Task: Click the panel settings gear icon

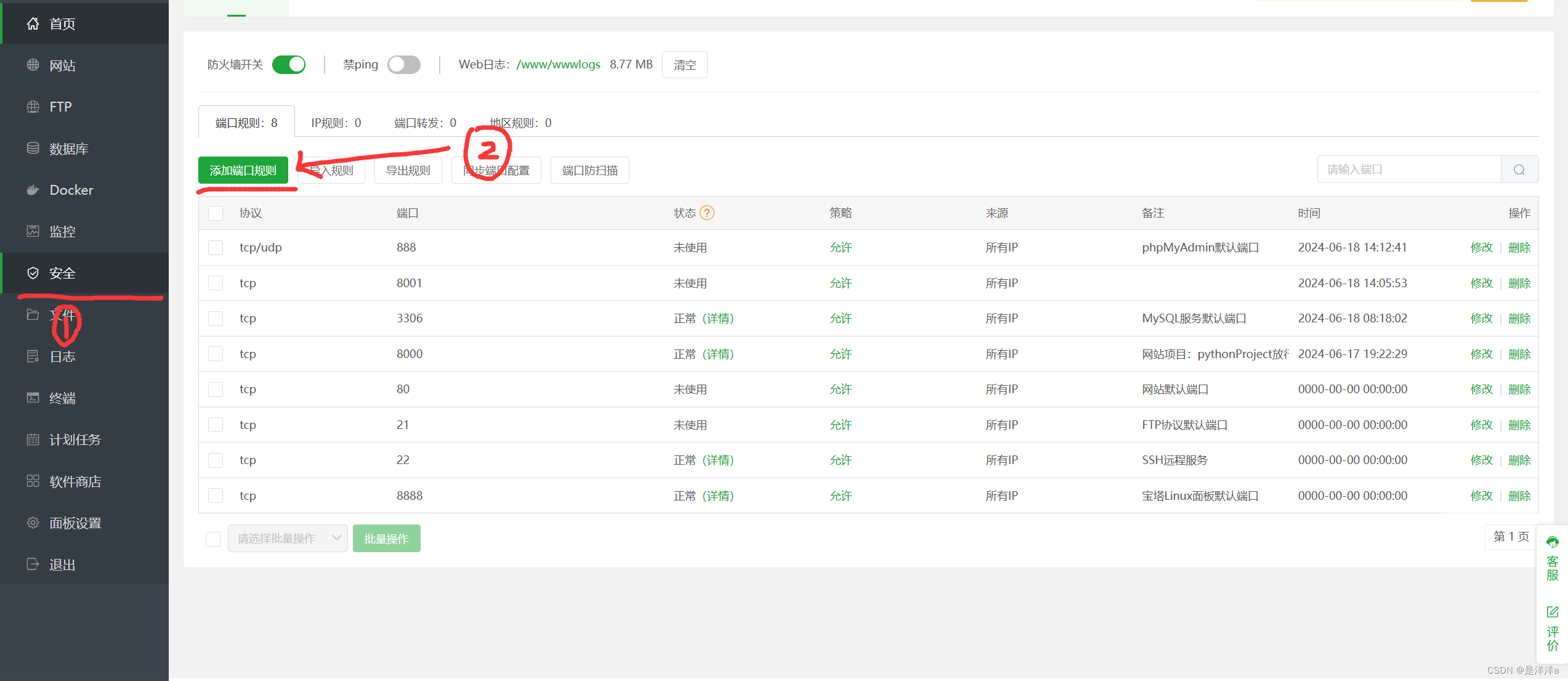Action: coord(33,523)
